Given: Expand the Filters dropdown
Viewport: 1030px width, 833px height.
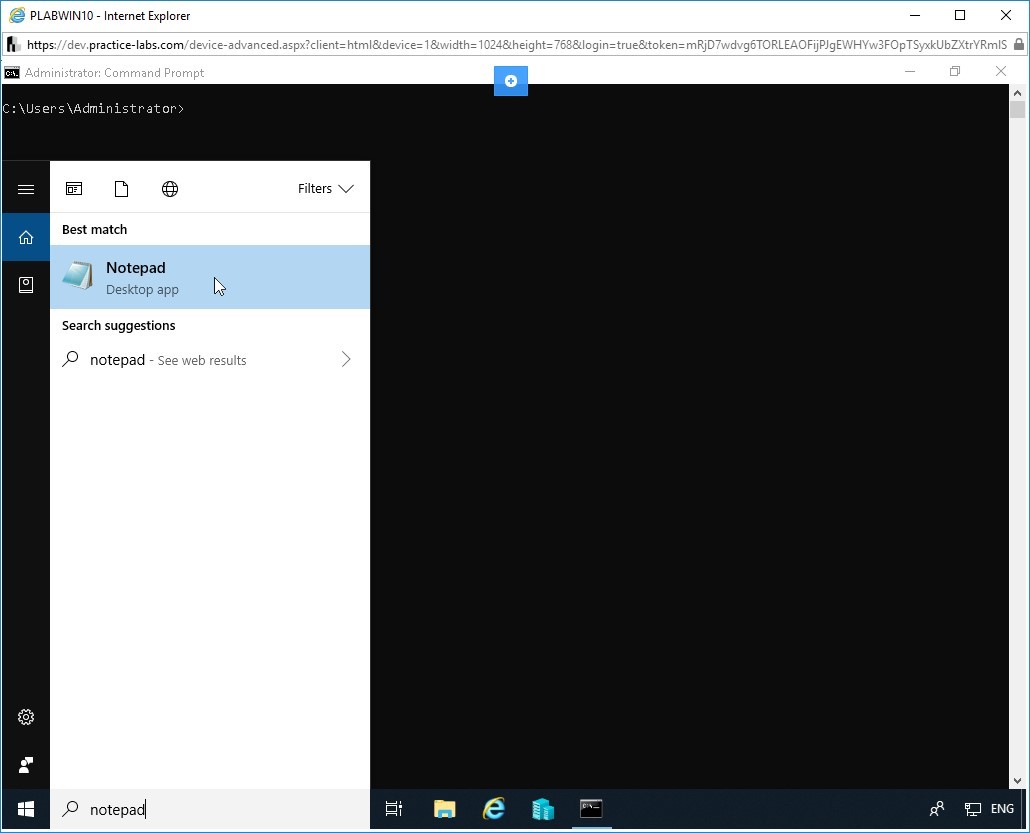Looking at the screenshot, I should [x=326, y=189].
